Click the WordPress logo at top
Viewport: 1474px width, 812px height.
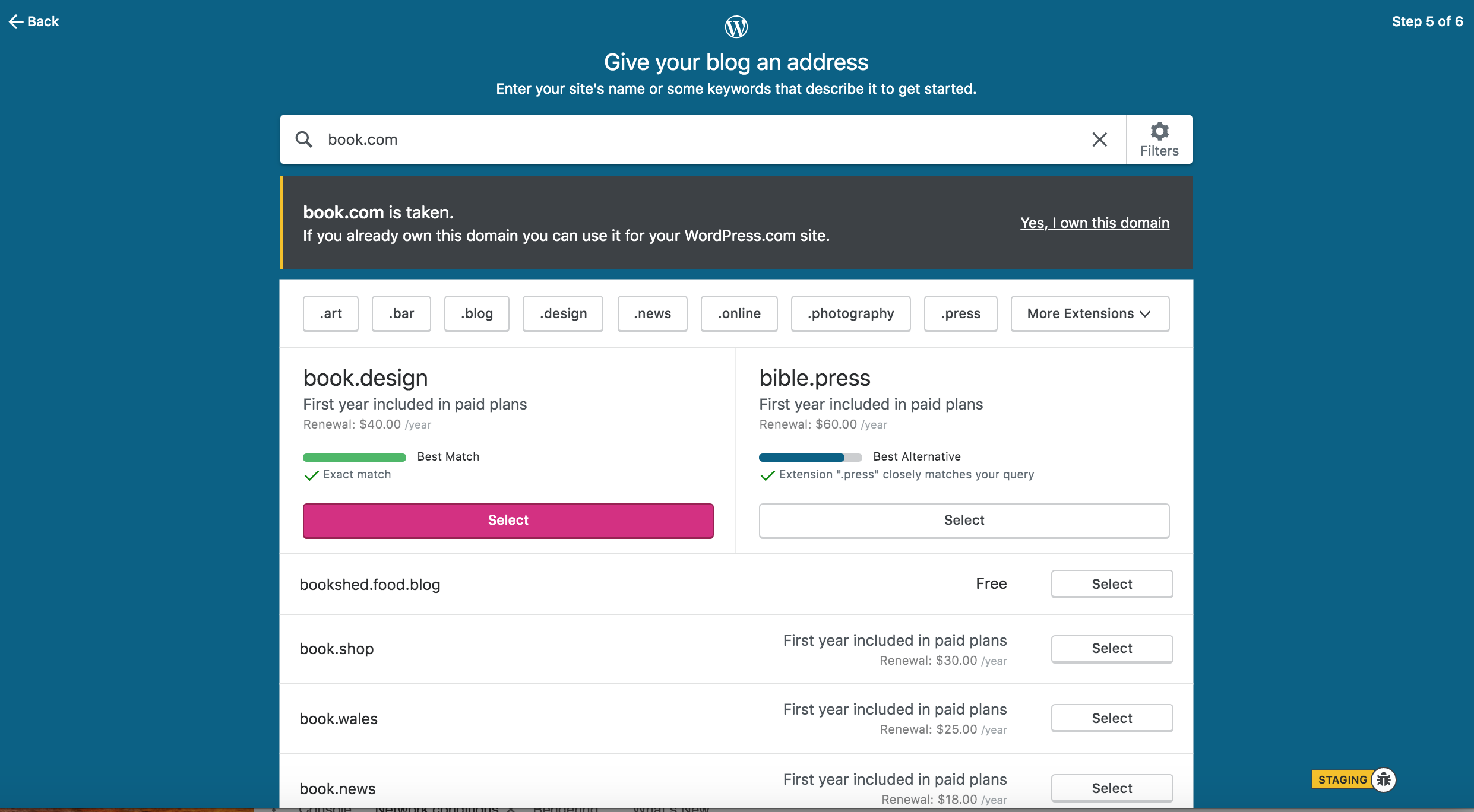click(736, 27)
